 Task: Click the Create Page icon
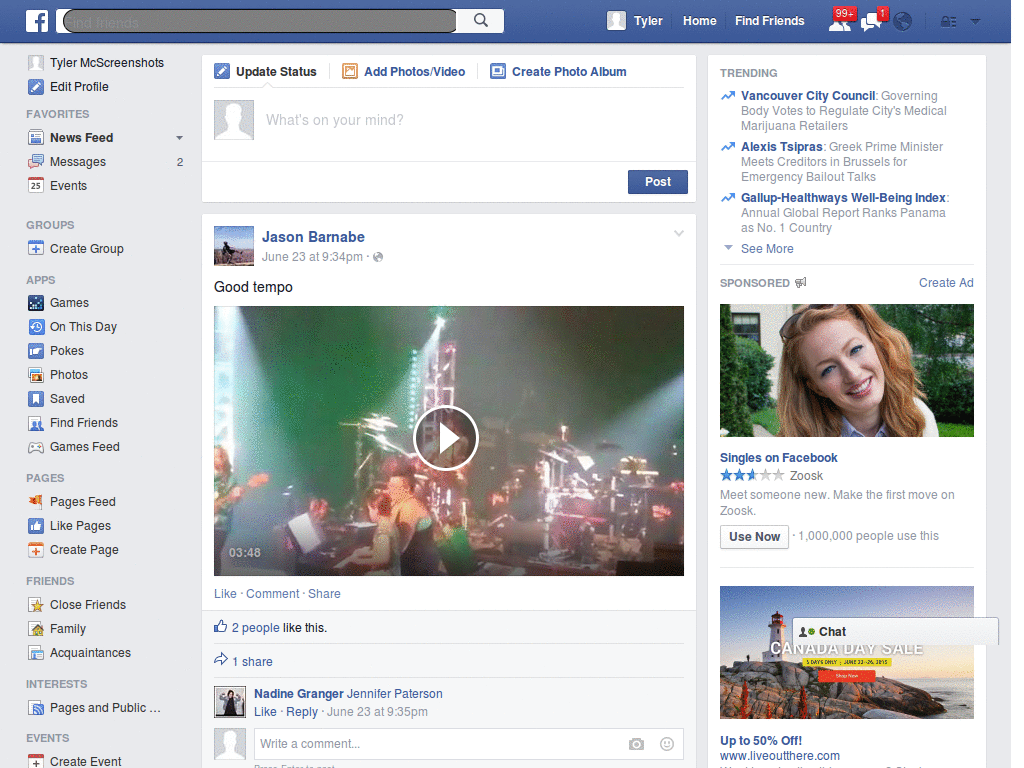tap(36, 550)
